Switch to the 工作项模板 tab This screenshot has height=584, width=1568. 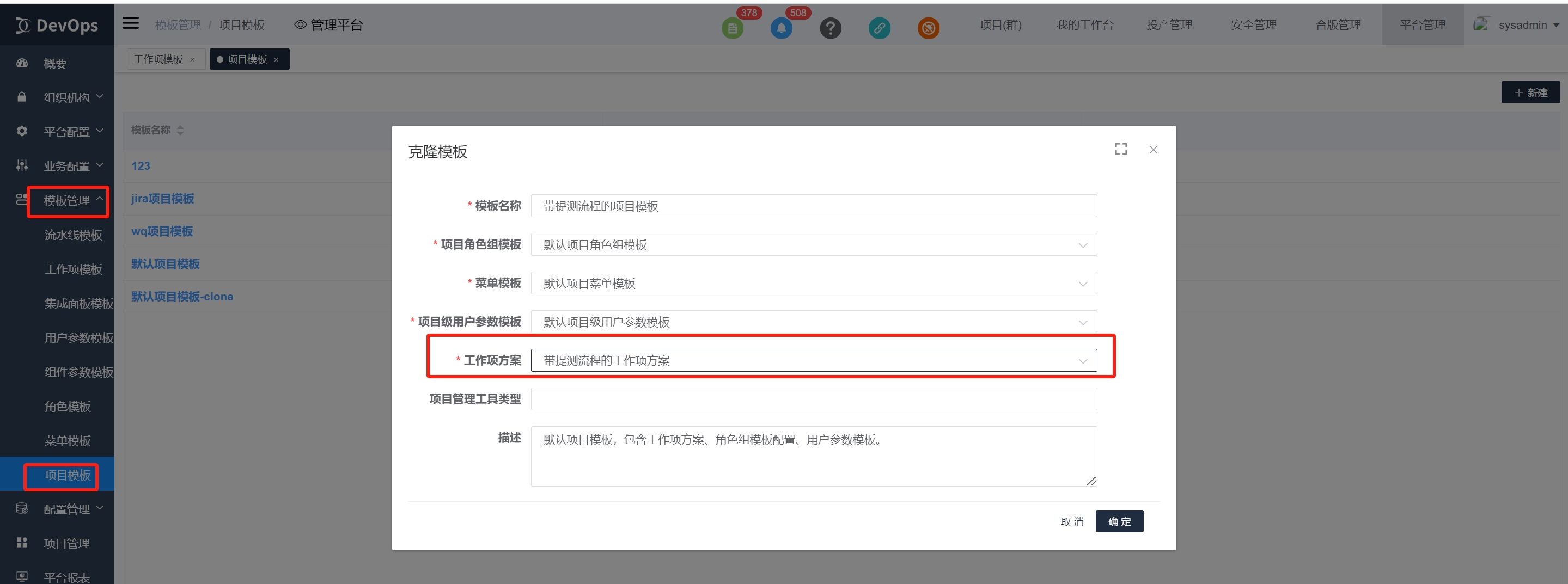click(x=158, y=59)
